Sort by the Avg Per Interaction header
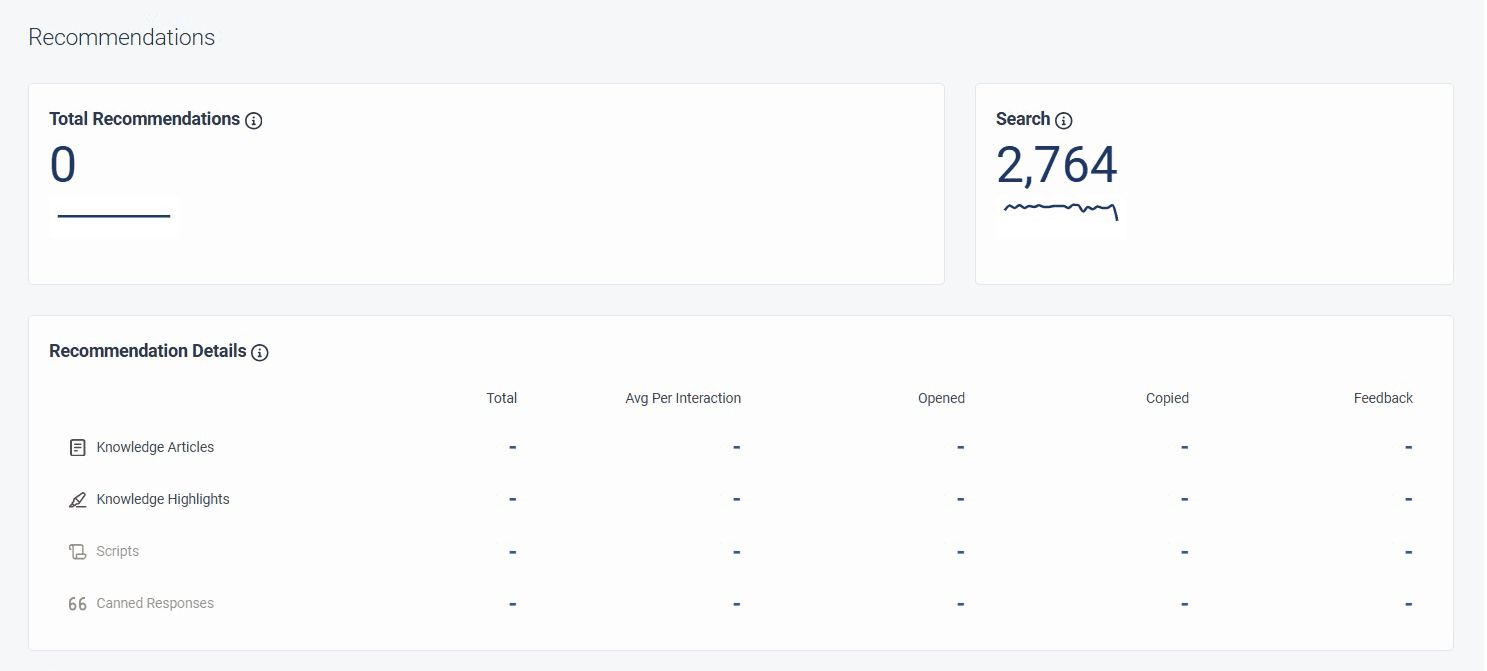Viewport: 1487px width, 671px height. click(x=683, y=398)
